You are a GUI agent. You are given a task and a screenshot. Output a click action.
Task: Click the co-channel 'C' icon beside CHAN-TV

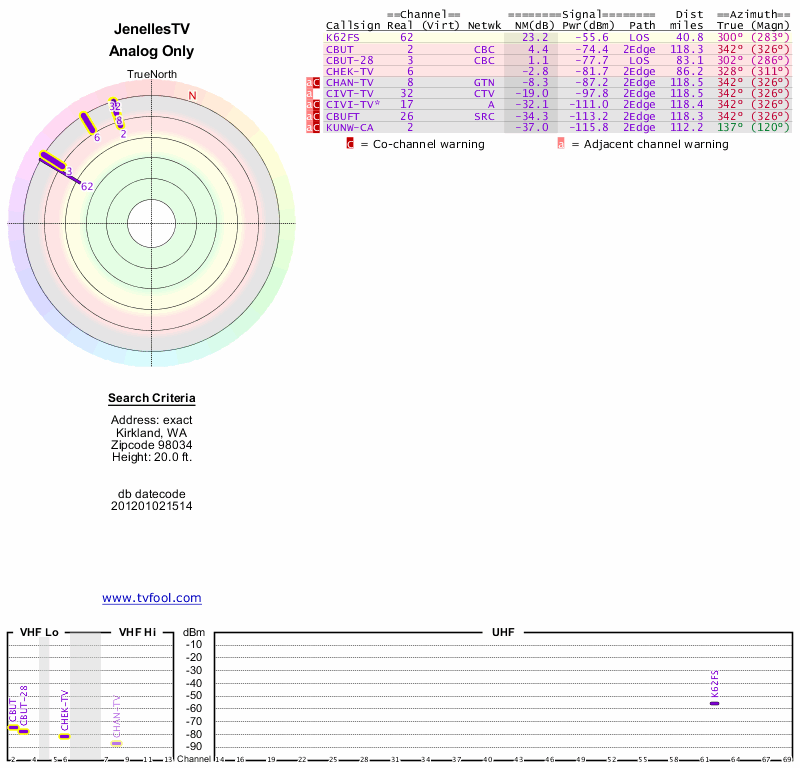tap(317, 83)
